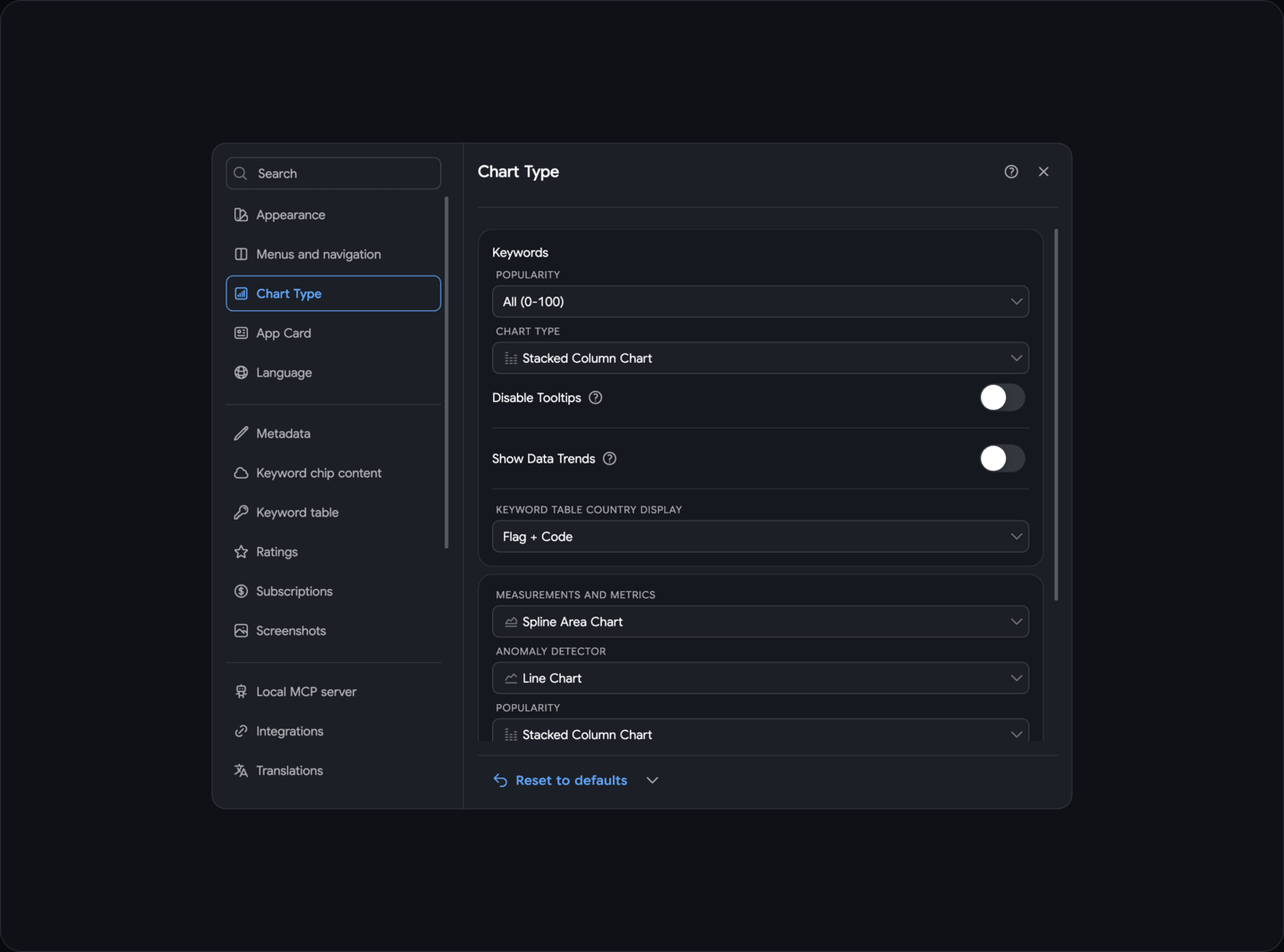Click the Translations icon
This screenshot has height=952, width=1284.
coord(241,771)
